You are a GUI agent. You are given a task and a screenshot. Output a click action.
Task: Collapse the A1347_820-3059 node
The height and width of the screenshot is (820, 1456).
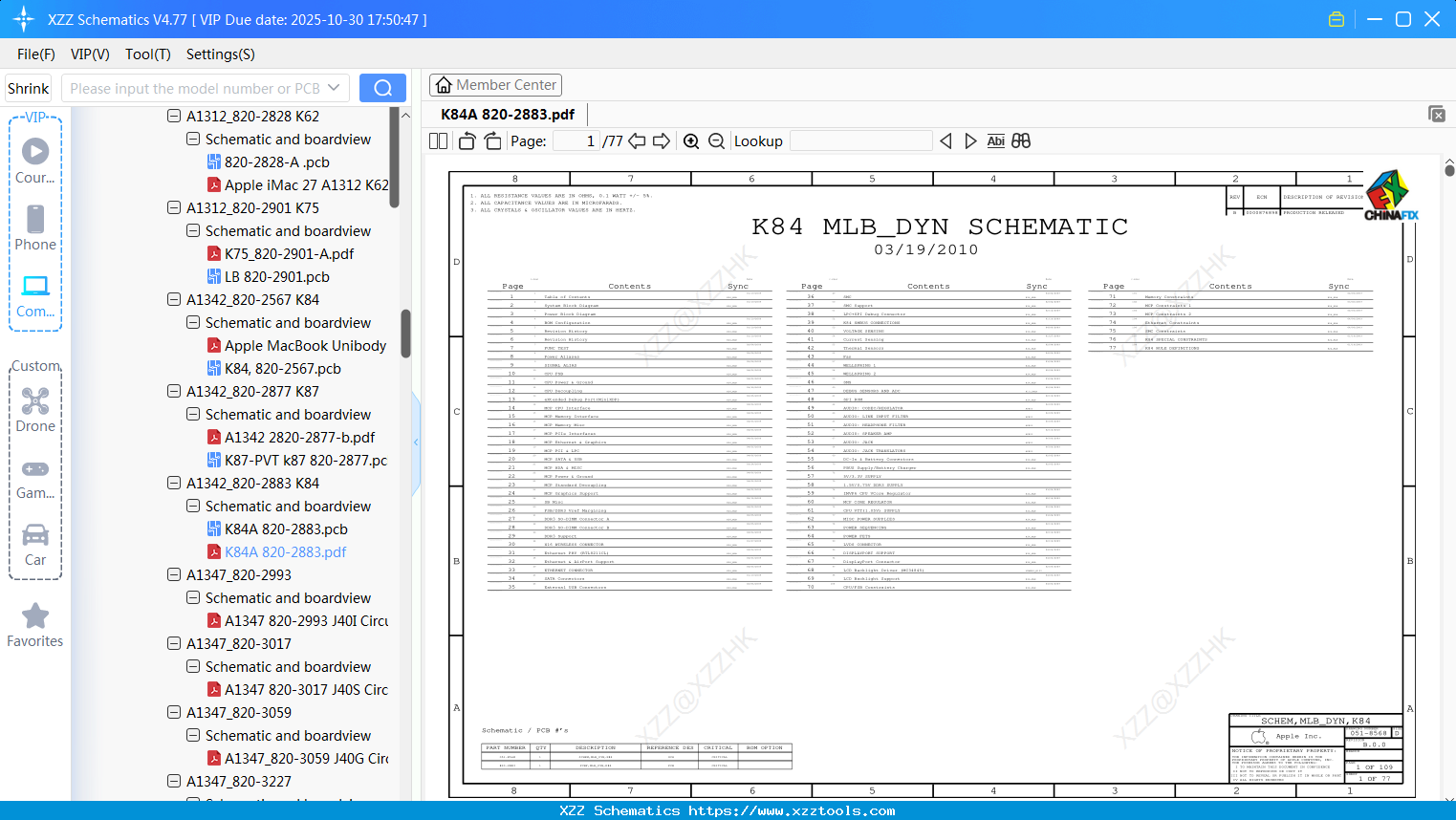(174, 712)
